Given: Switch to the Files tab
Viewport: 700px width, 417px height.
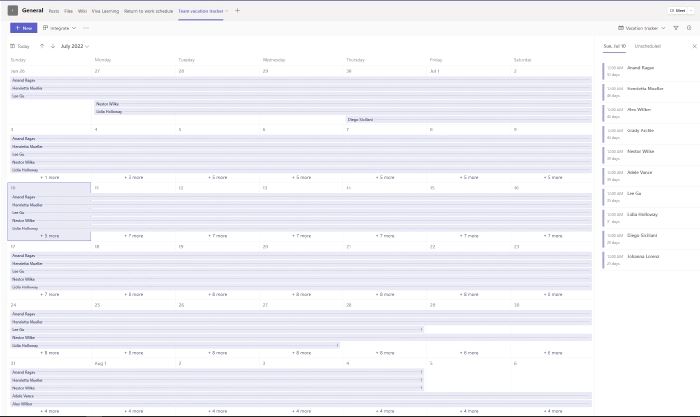Looking at the screenshot, I should click(x=68, y=11).
